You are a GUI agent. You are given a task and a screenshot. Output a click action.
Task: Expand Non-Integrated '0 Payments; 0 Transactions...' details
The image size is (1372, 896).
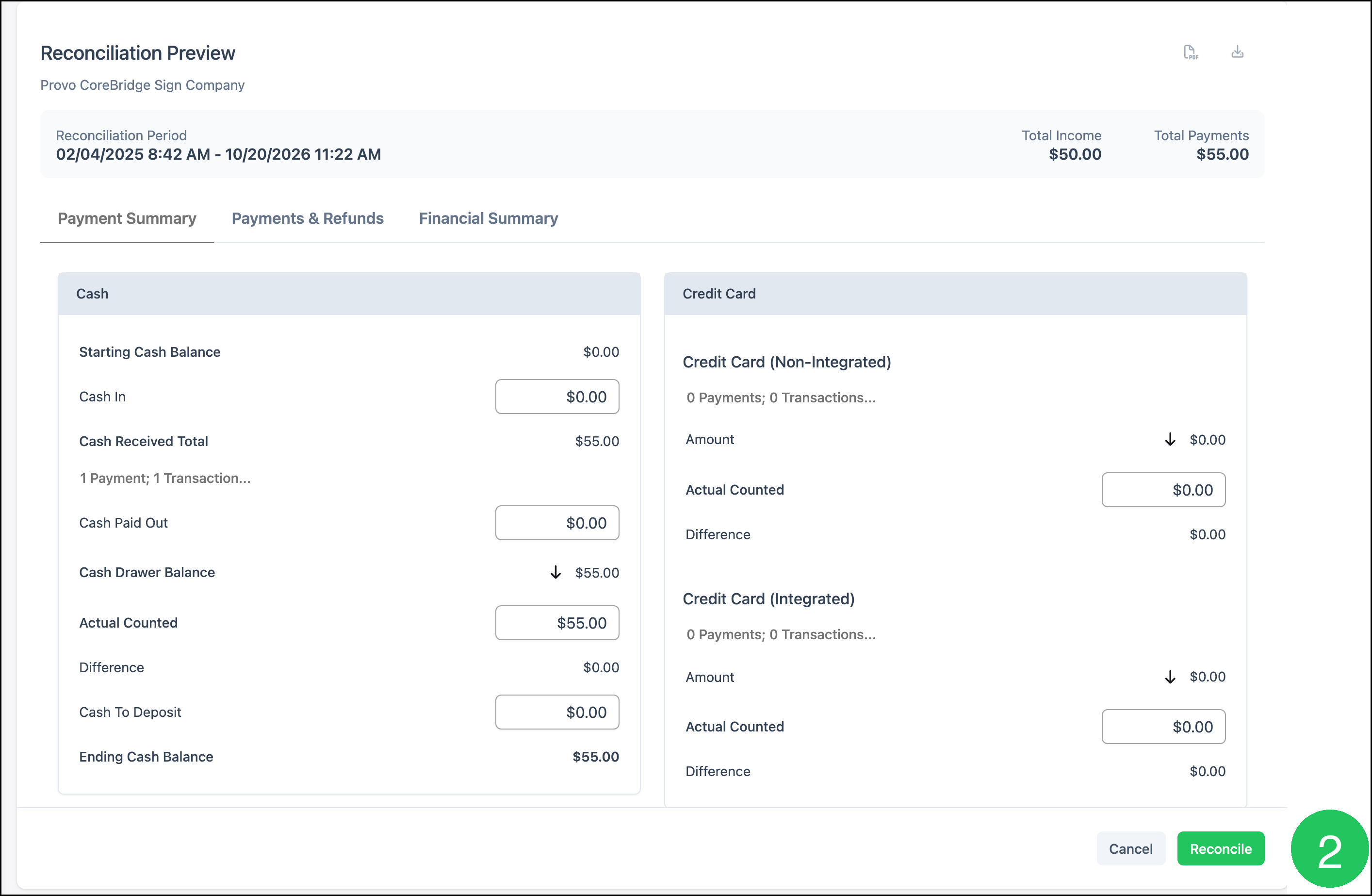pyautogui.click(x=781, y=398)
